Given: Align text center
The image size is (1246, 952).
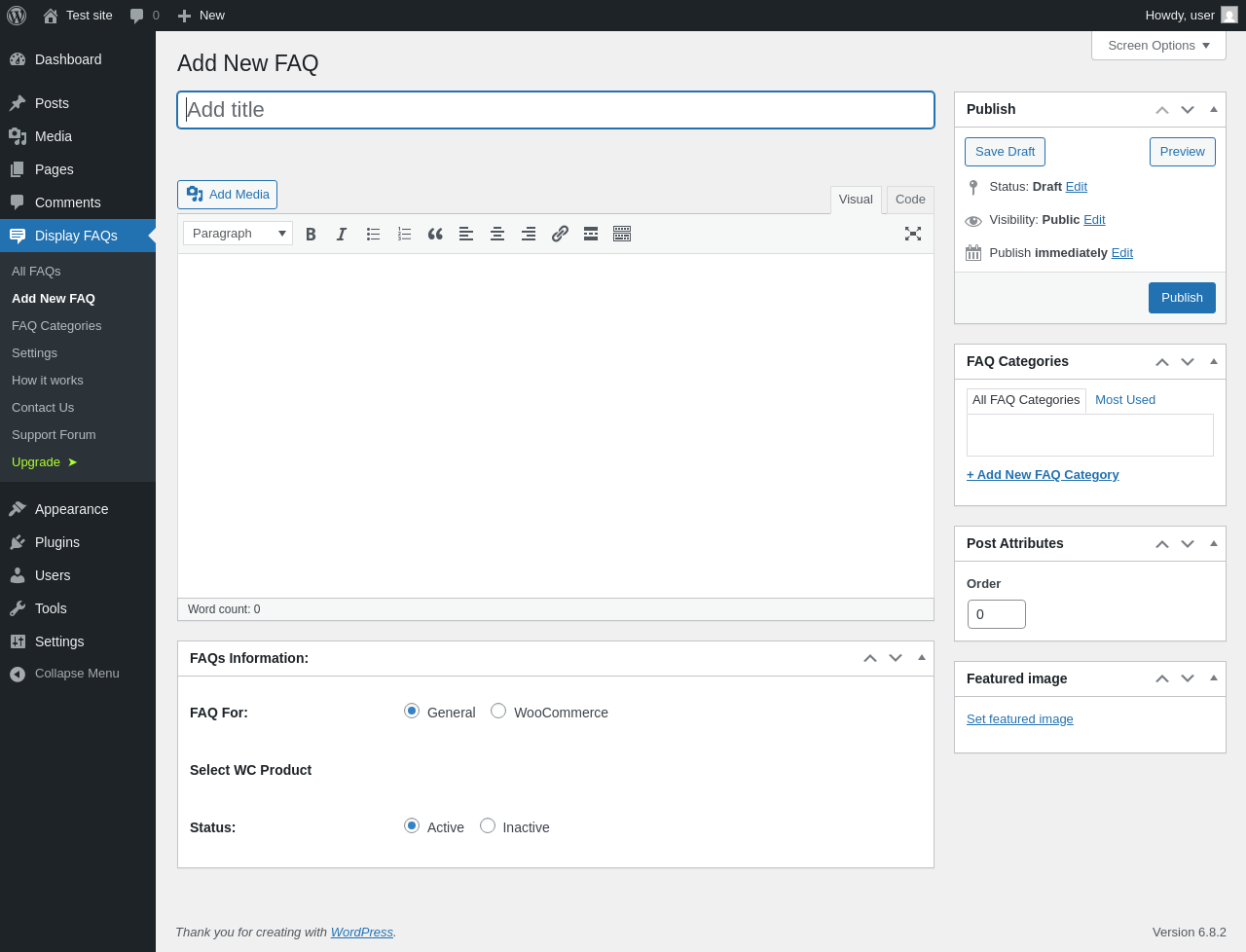Looking at the screenshot, I should (x=497, y=234).
